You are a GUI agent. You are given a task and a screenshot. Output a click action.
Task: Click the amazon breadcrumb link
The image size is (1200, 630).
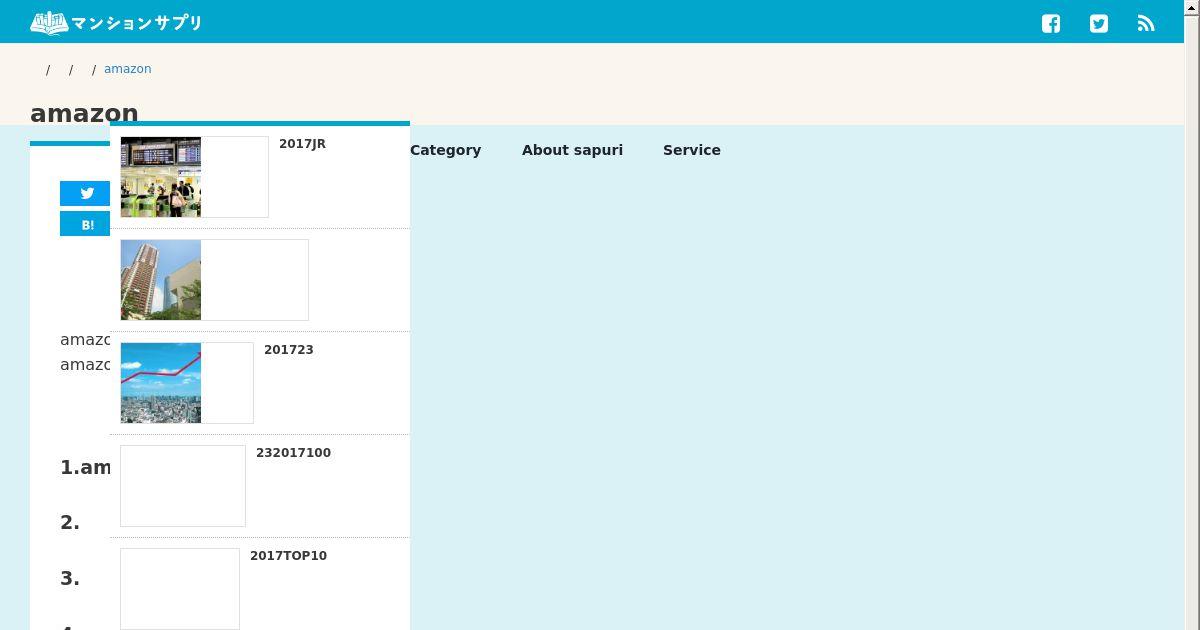tap(128, 69)
